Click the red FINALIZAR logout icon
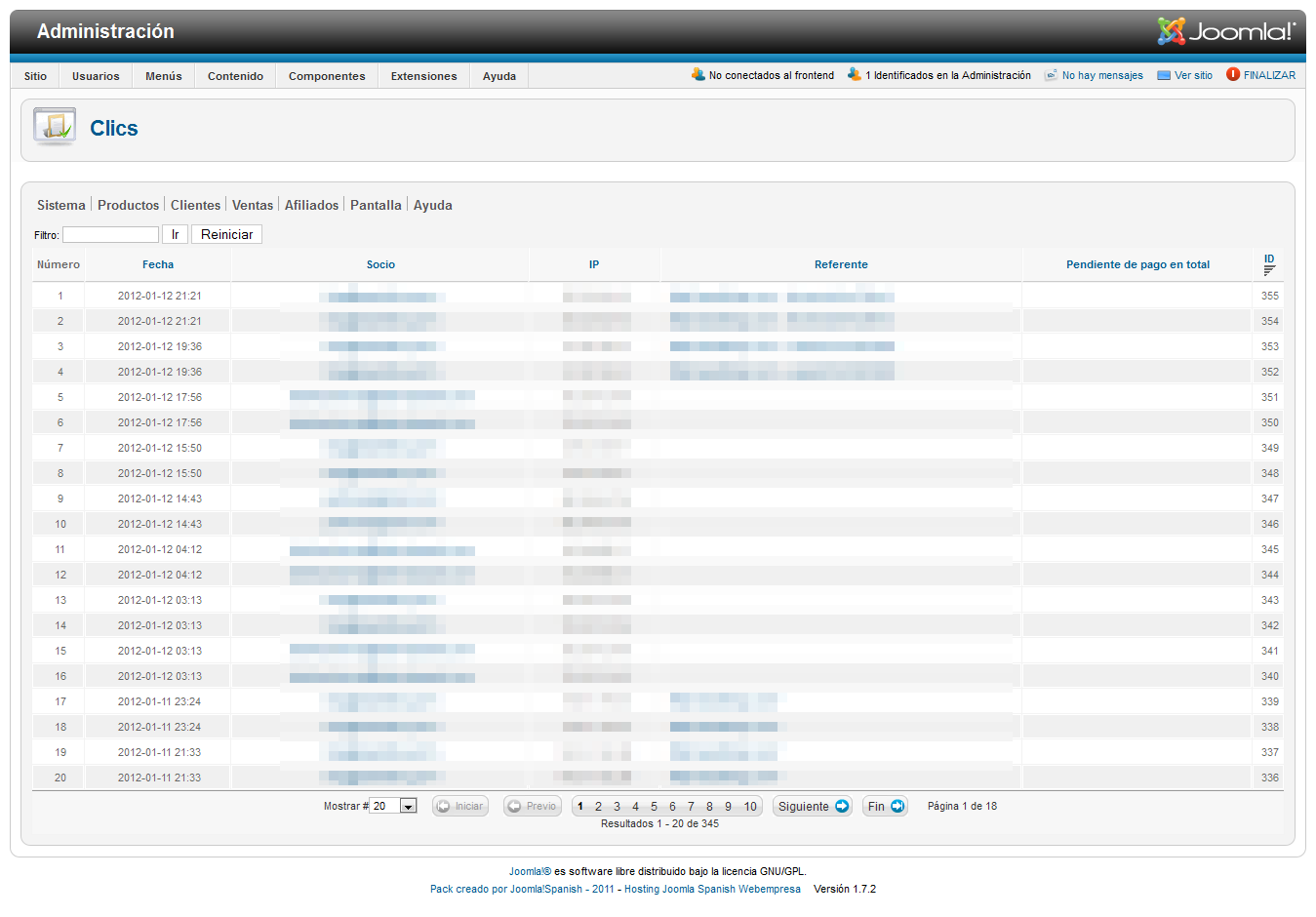This screenshot has width=1316, height=917. click(1233, 74)
